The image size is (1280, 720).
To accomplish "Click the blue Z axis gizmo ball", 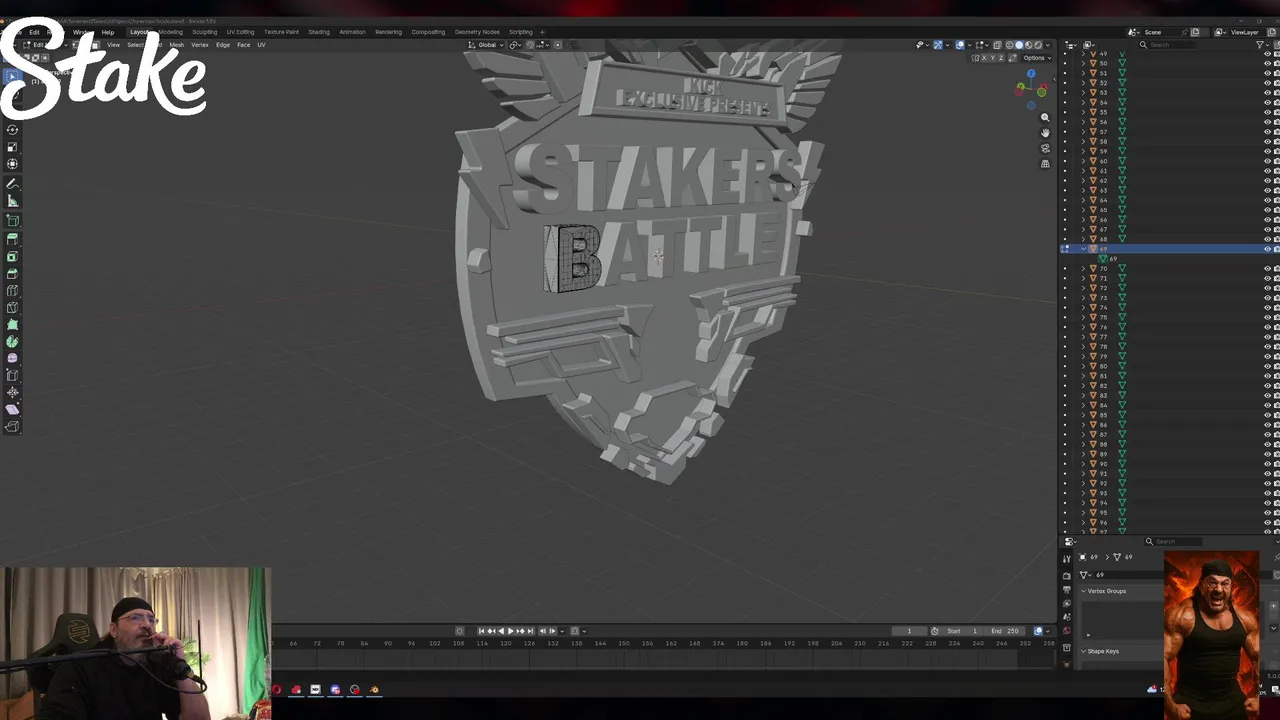I will click(x=1031, y=74).
